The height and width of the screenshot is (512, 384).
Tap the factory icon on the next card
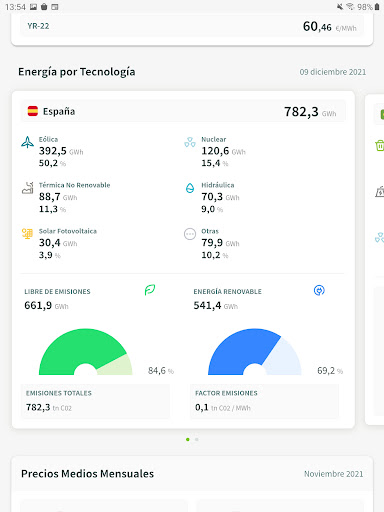pos(380,192)
